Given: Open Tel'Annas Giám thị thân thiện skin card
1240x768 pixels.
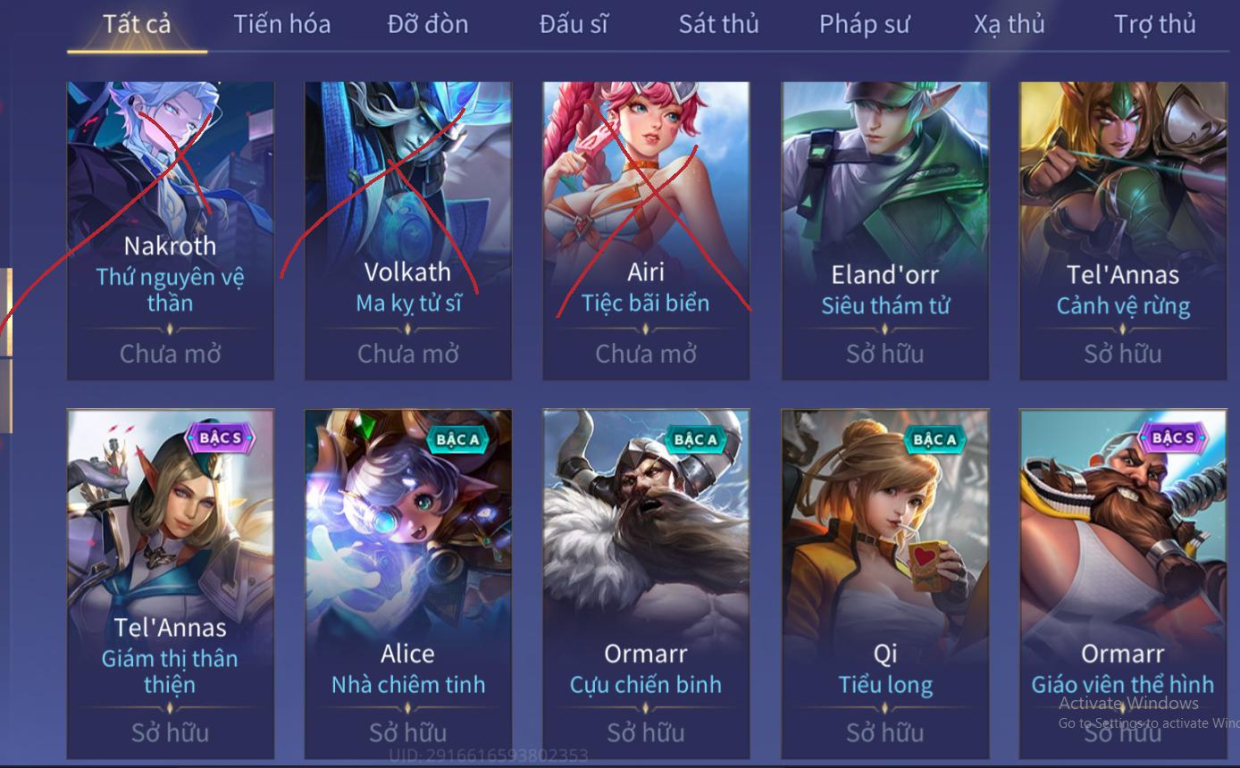Looking at the screenshot, I should [170, 584].
